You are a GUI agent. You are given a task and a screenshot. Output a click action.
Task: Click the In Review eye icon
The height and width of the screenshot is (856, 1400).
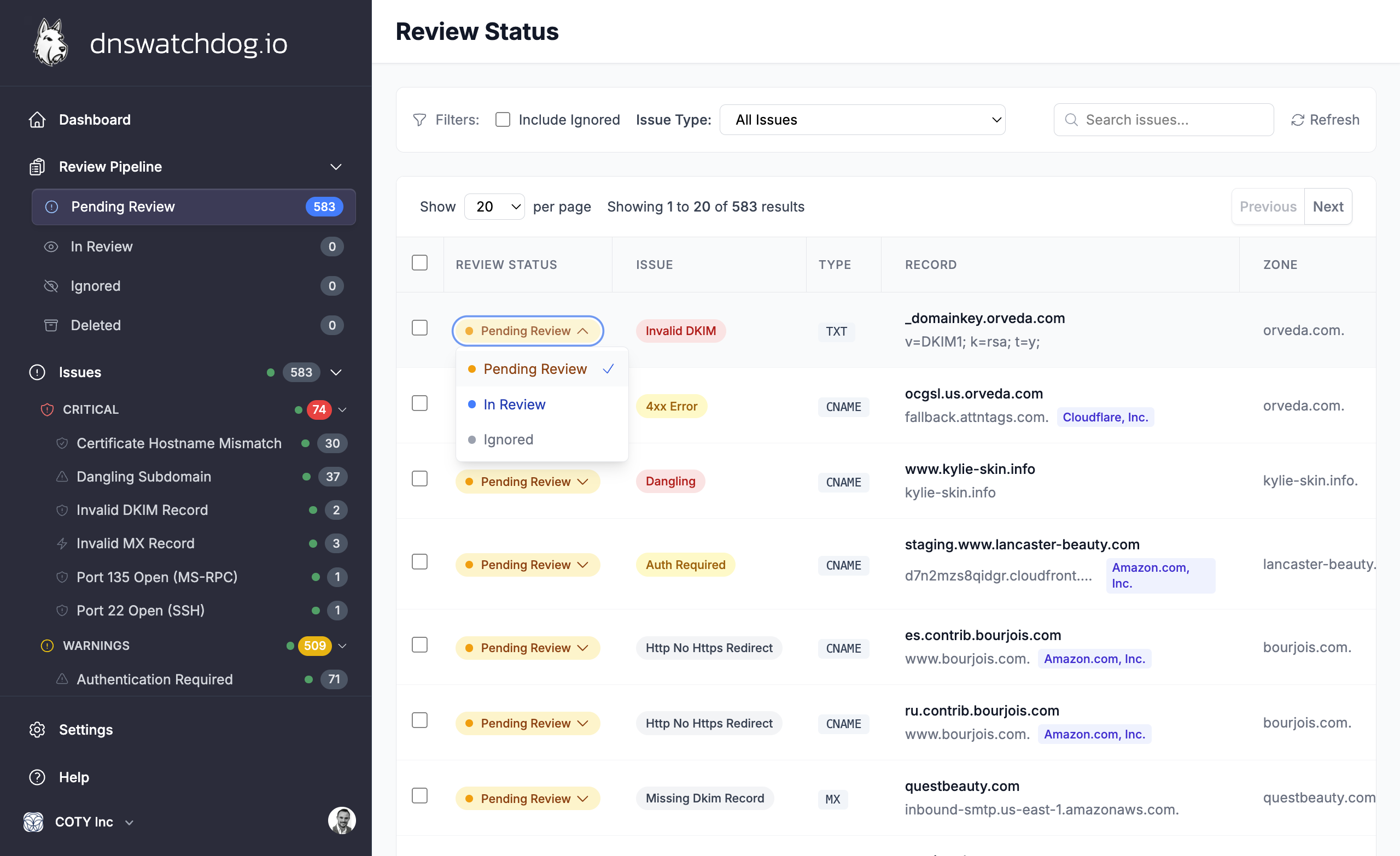[x=51, y=247]
